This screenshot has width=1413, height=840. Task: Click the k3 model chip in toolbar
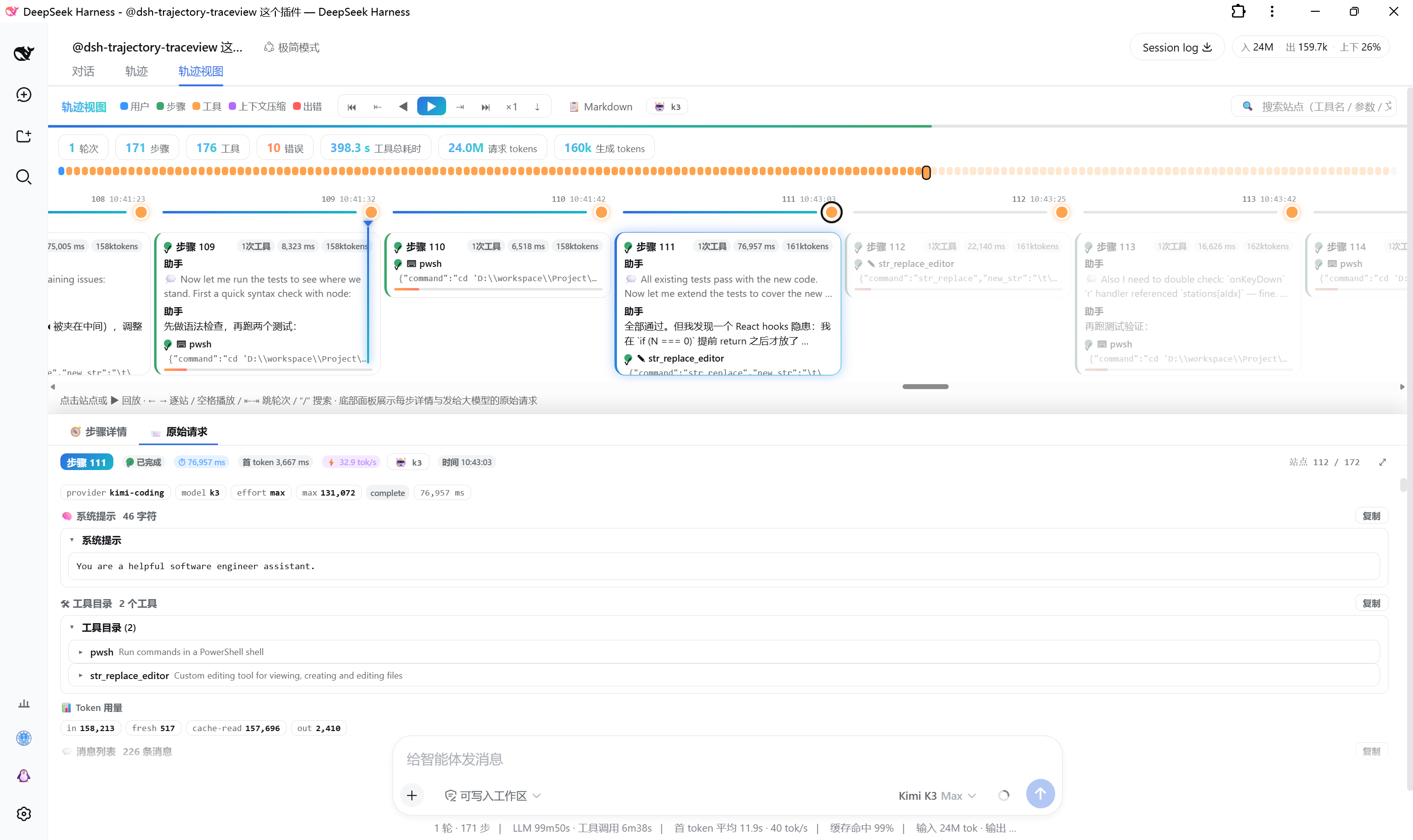667,106
